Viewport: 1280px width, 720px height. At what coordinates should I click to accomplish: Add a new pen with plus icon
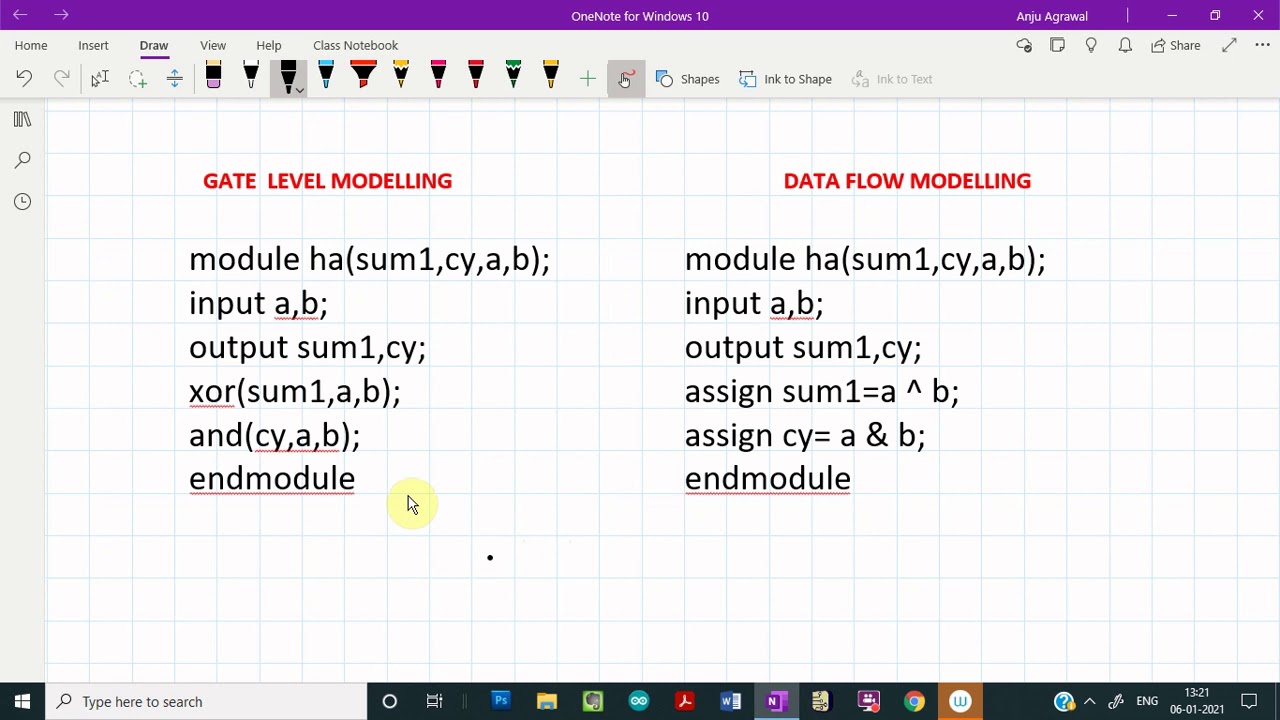pos(588,79)
